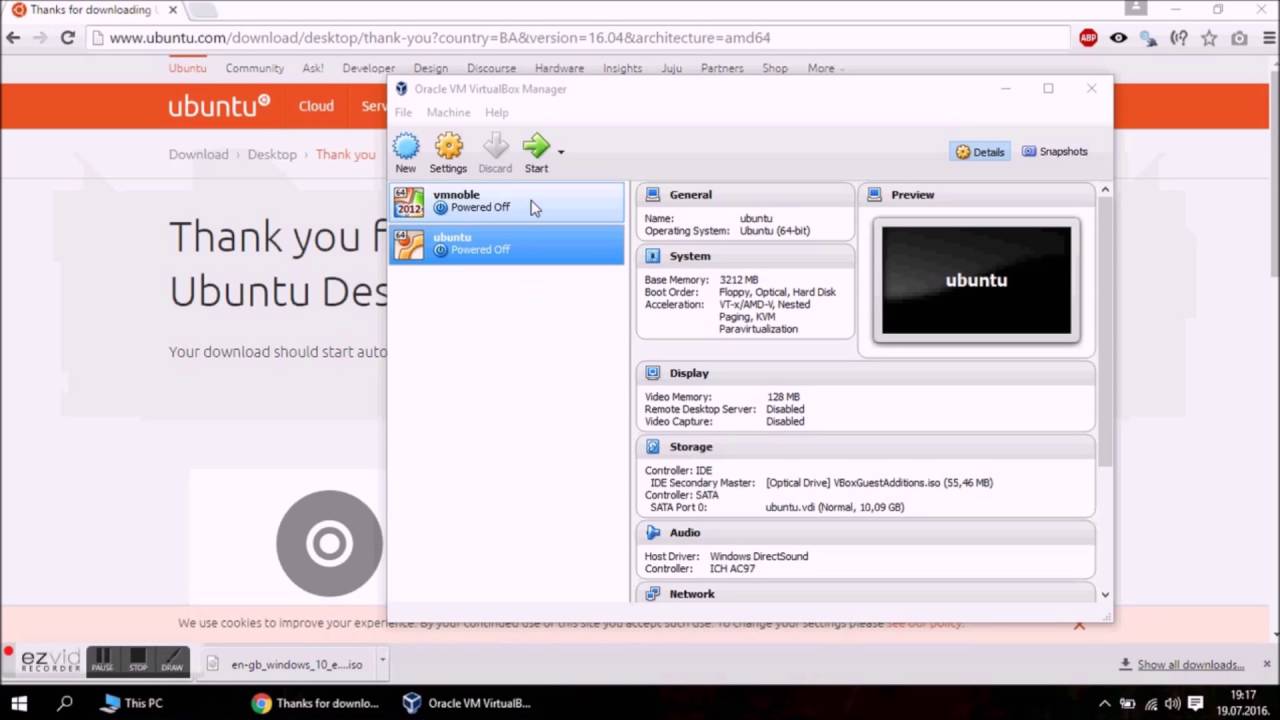Select the vmnoble virtual machine
The image size is (1280, 720).
(x=507, y=202)
